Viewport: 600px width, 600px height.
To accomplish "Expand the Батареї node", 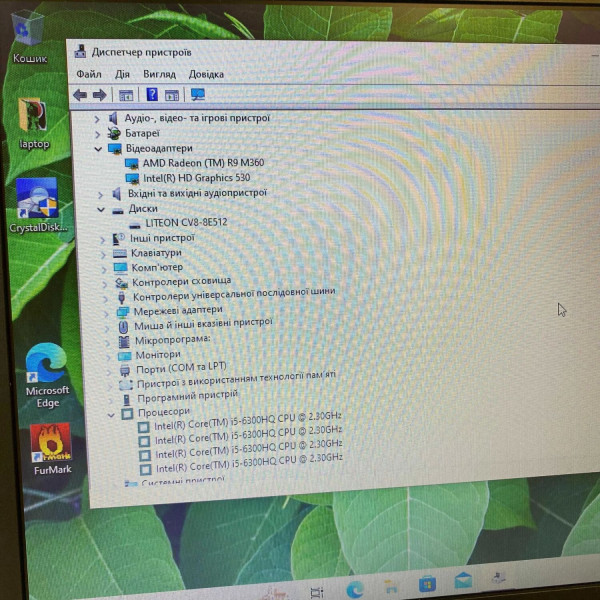I will [x=98, y=134].
